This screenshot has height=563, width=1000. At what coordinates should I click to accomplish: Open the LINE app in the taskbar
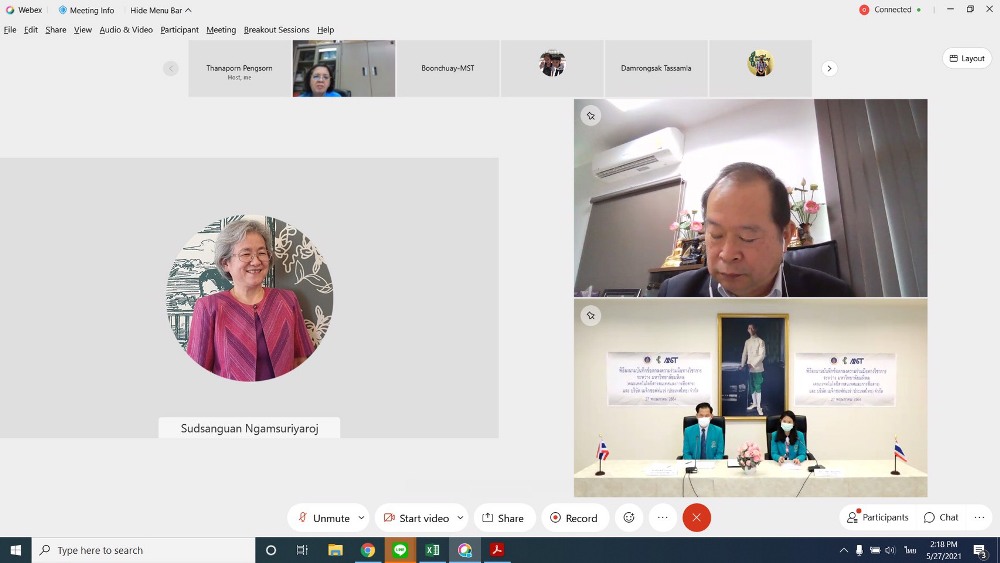400,550
